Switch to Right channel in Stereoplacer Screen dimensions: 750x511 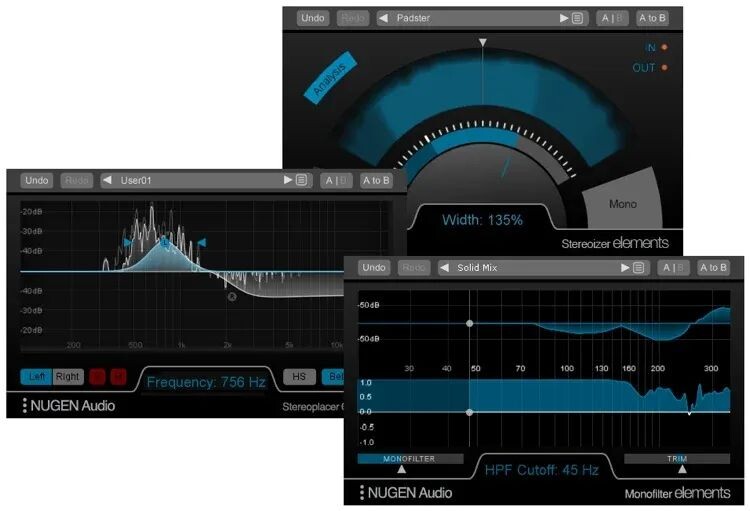(x=67, y=377)
